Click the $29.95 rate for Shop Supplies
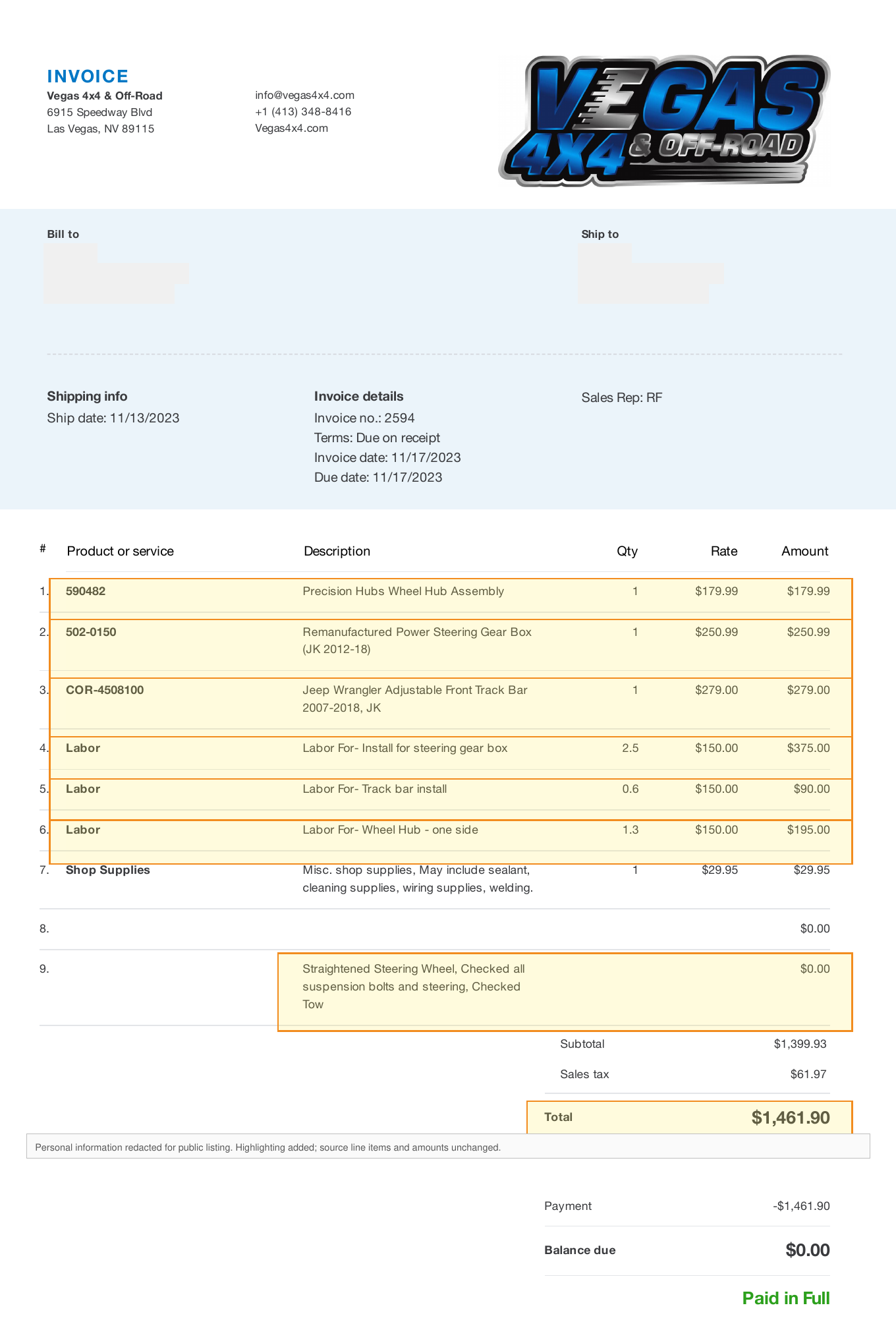This screenshot has height=1320, width=896. (720, 870)
